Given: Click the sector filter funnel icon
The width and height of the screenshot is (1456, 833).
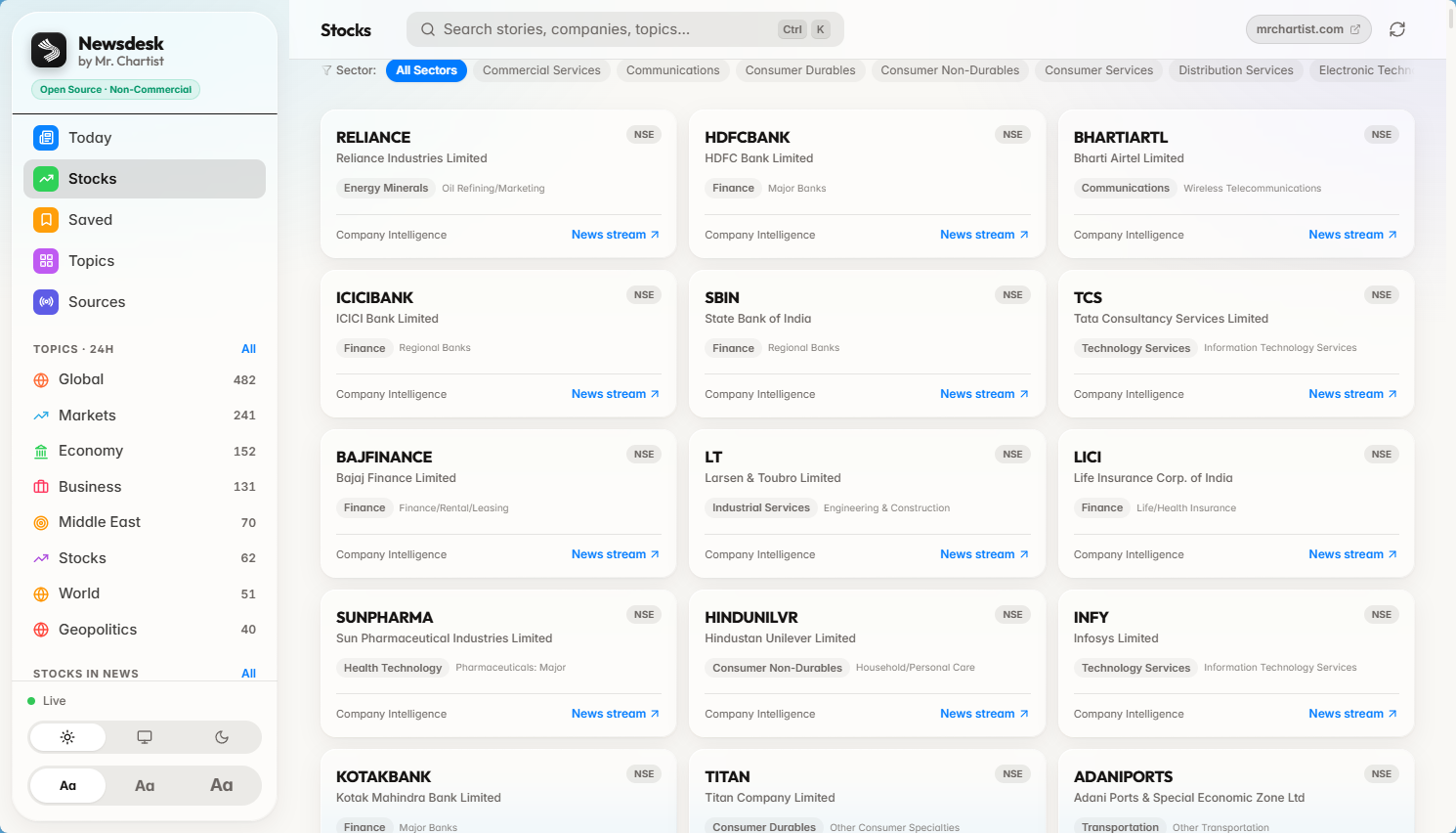Looking at the screenshot, I should 327,70.
